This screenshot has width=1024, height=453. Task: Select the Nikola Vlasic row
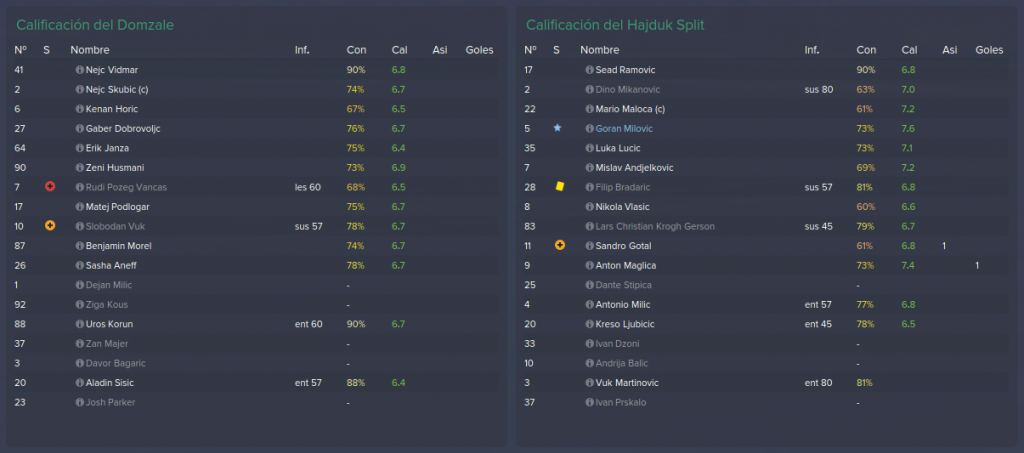click(x=765, y=207)
